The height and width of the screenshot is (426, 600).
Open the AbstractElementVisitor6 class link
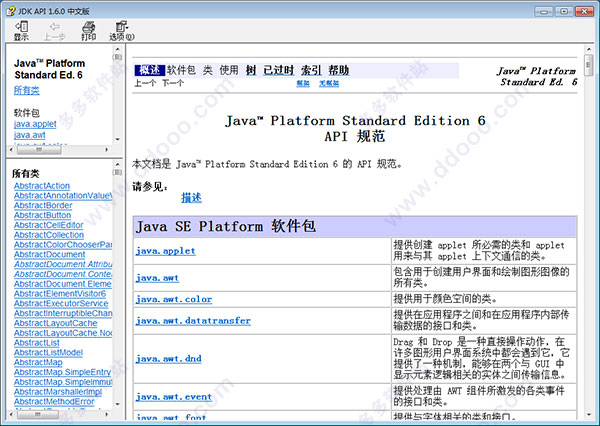coord(60,294)
